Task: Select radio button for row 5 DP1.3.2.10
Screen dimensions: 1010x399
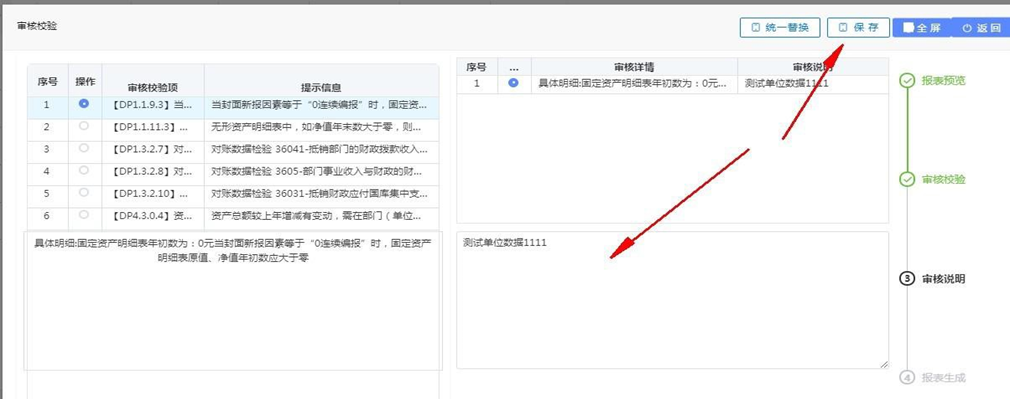Action: (x=84, y=192)
